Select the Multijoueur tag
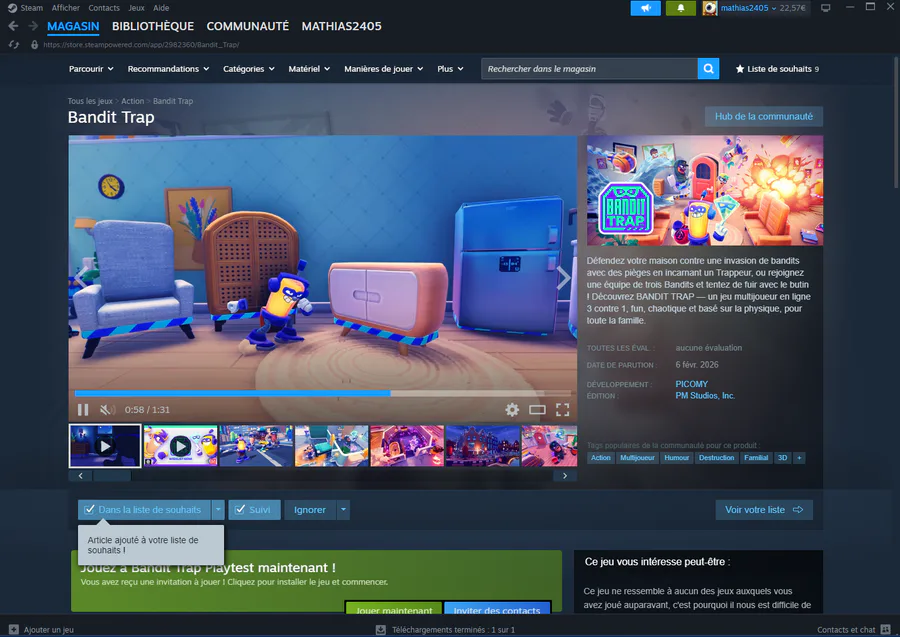900x637 pixels. 637,458
